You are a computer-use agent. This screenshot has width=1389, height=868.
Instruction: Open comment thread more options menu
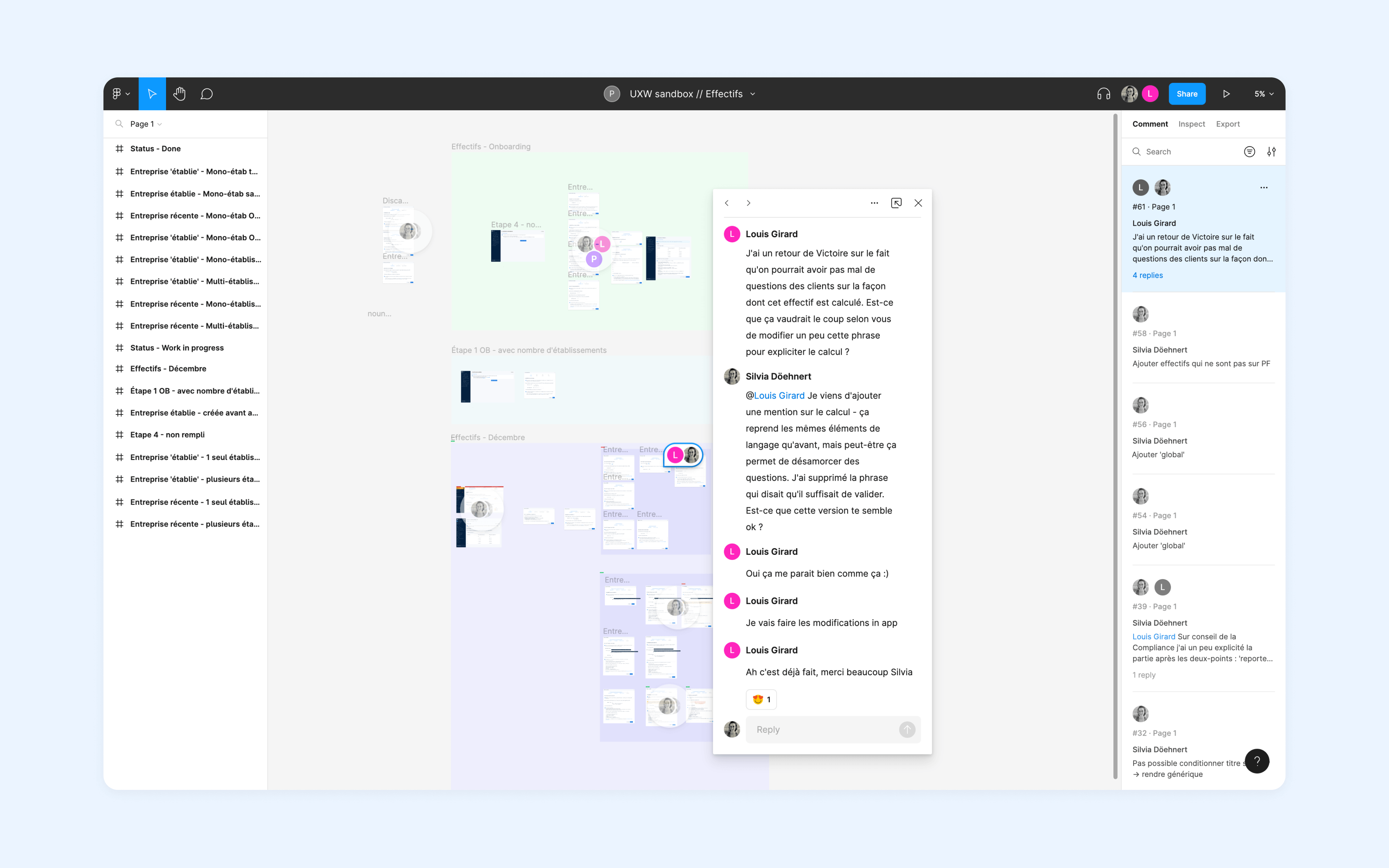click(x=874, y=203)
